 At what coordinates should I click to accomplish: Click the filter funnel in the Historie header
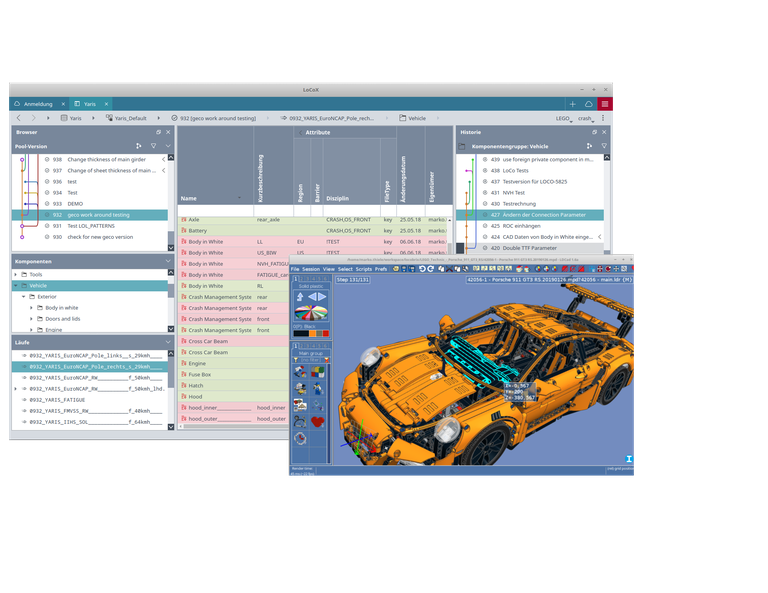(604, 146)
